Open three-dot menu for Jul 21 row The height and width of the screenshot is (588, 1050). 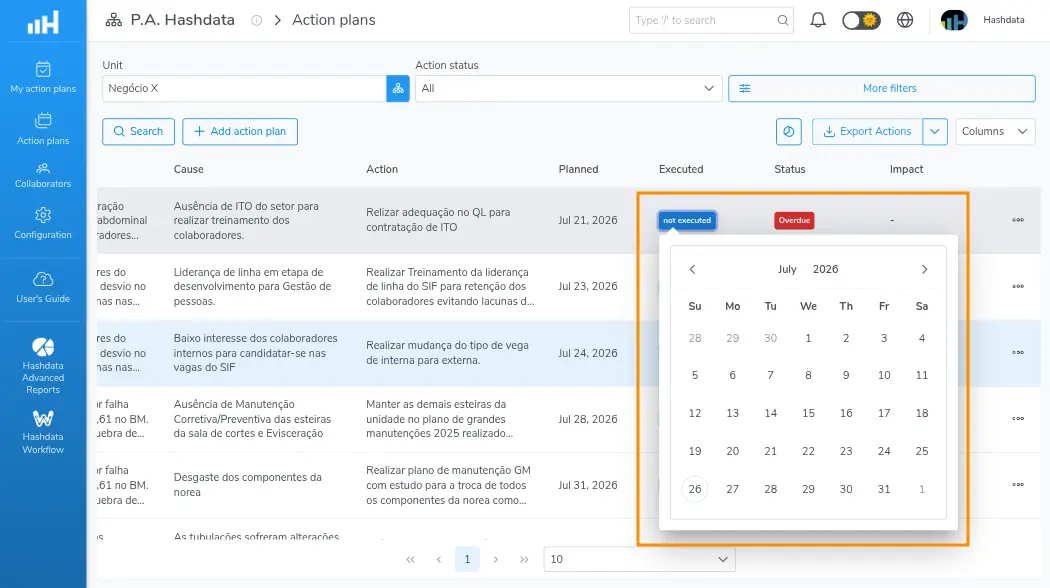click(x=1018, y=220)
